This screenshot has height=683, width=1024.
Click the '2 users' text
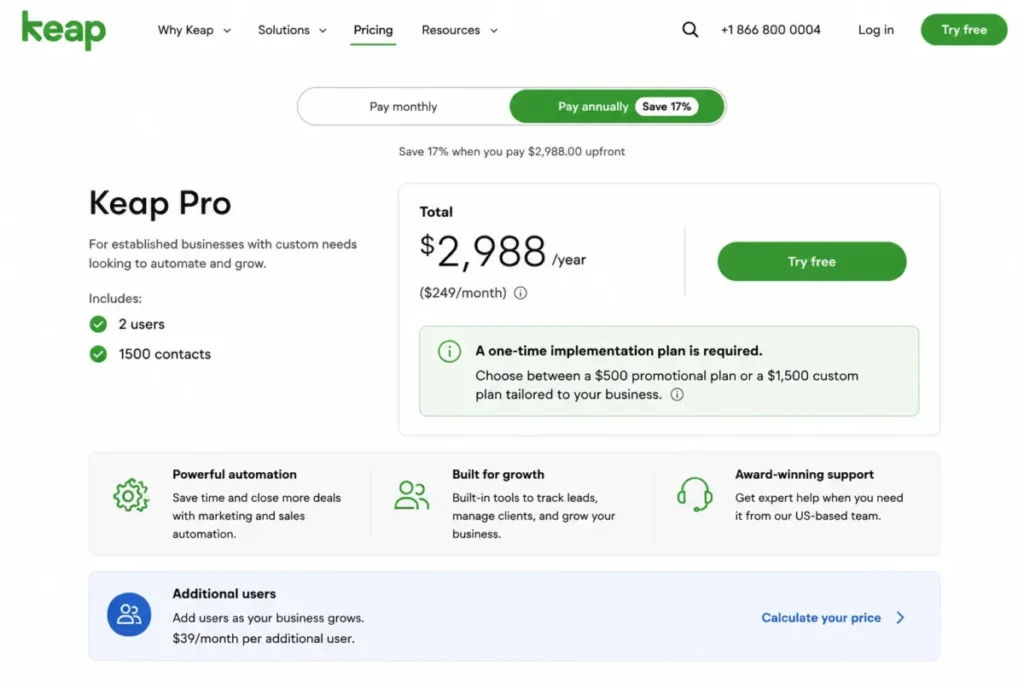click(142, 325)
